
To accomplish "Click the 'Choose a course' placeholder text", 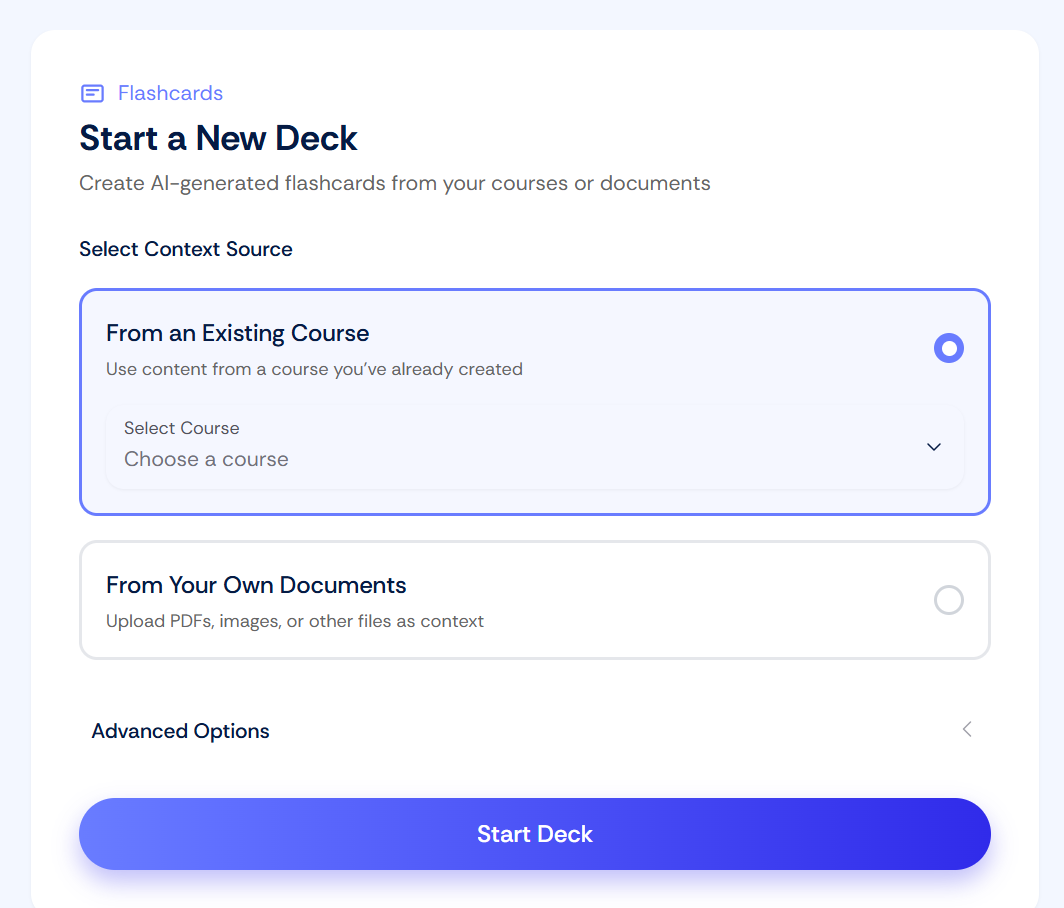I will click(206, 460).
